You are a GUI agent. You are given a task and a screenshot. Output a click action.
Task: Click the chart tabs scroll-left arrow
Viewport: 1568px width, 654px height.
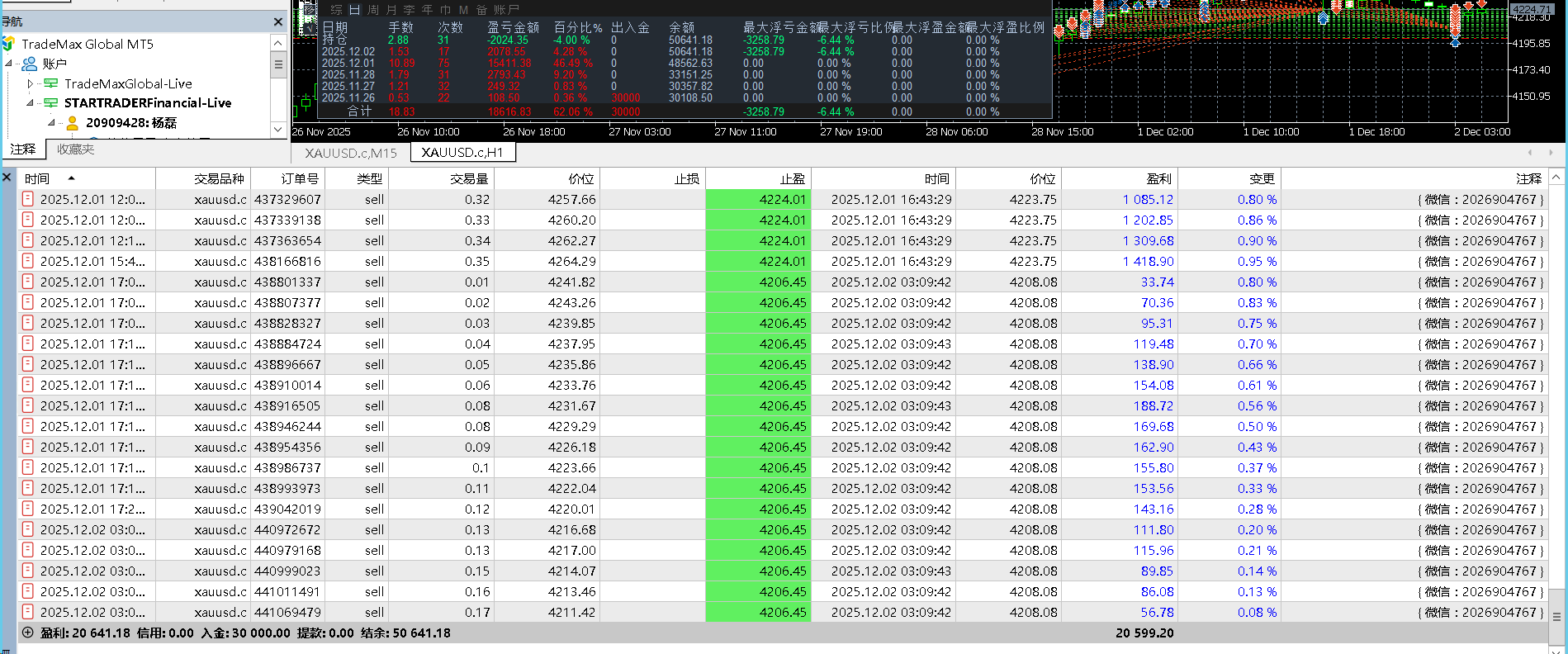tap(1530, 153)
